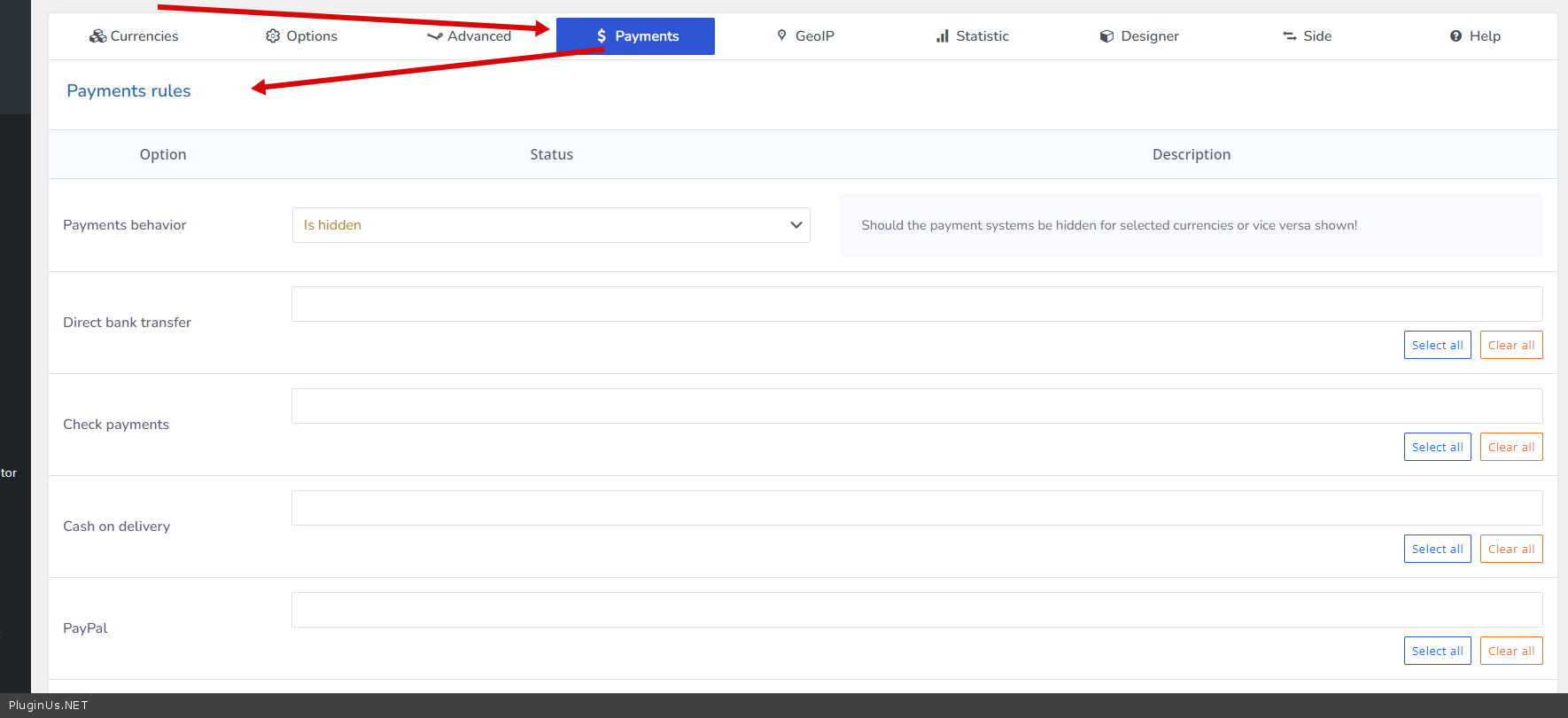Click the Currencies tab coins icon

(97, 36)
